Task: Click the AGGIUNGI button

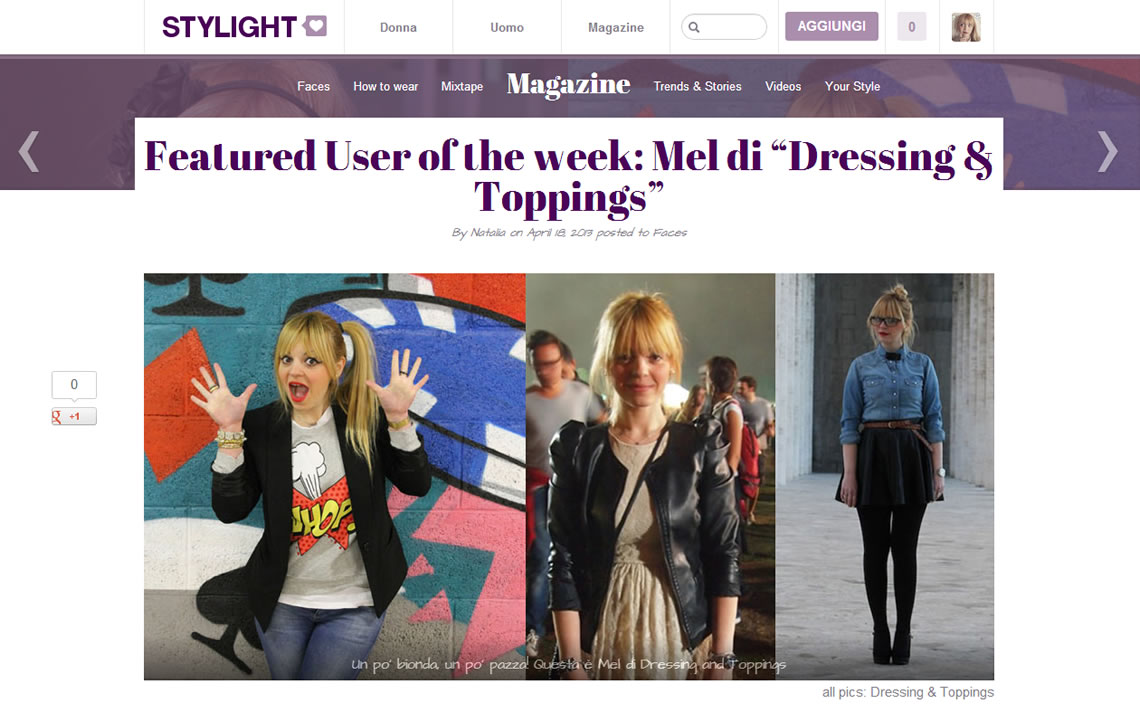Action: point(832,26)
